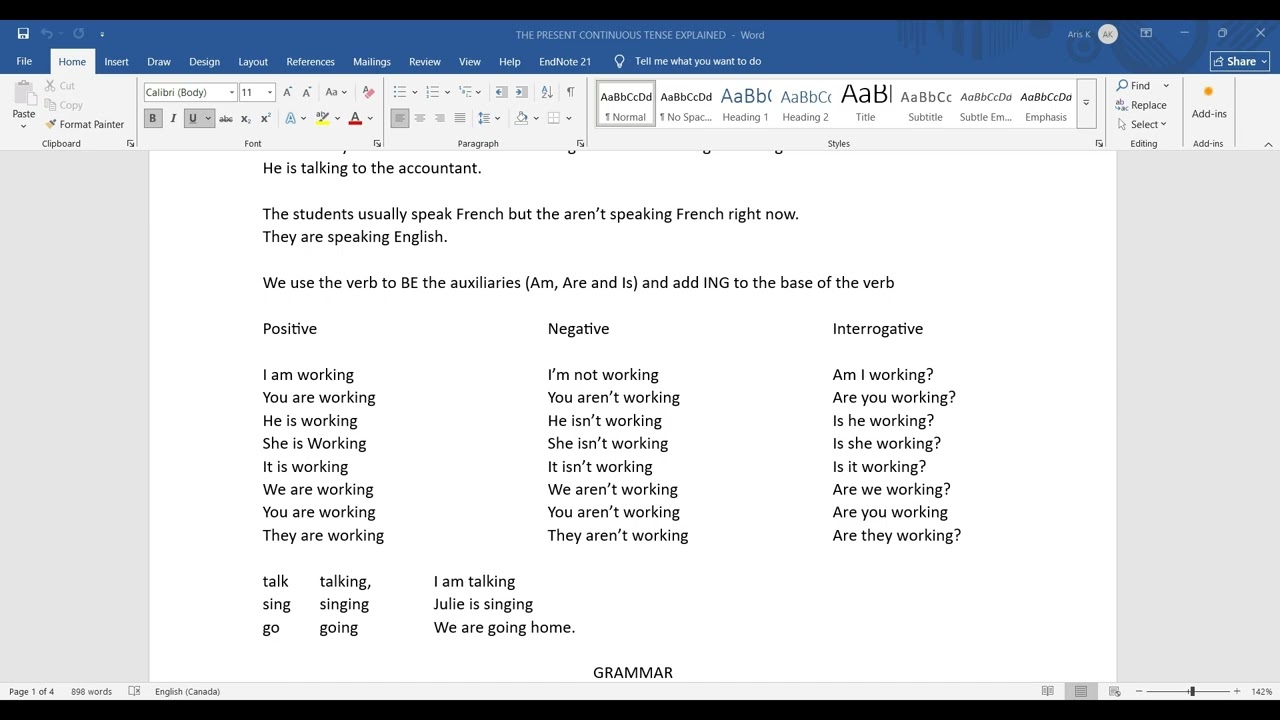Image resolution: width=1280 pixels, height=720 pixels.
Task: Open the proofing check icon in status bar
Action: [134, 691]
